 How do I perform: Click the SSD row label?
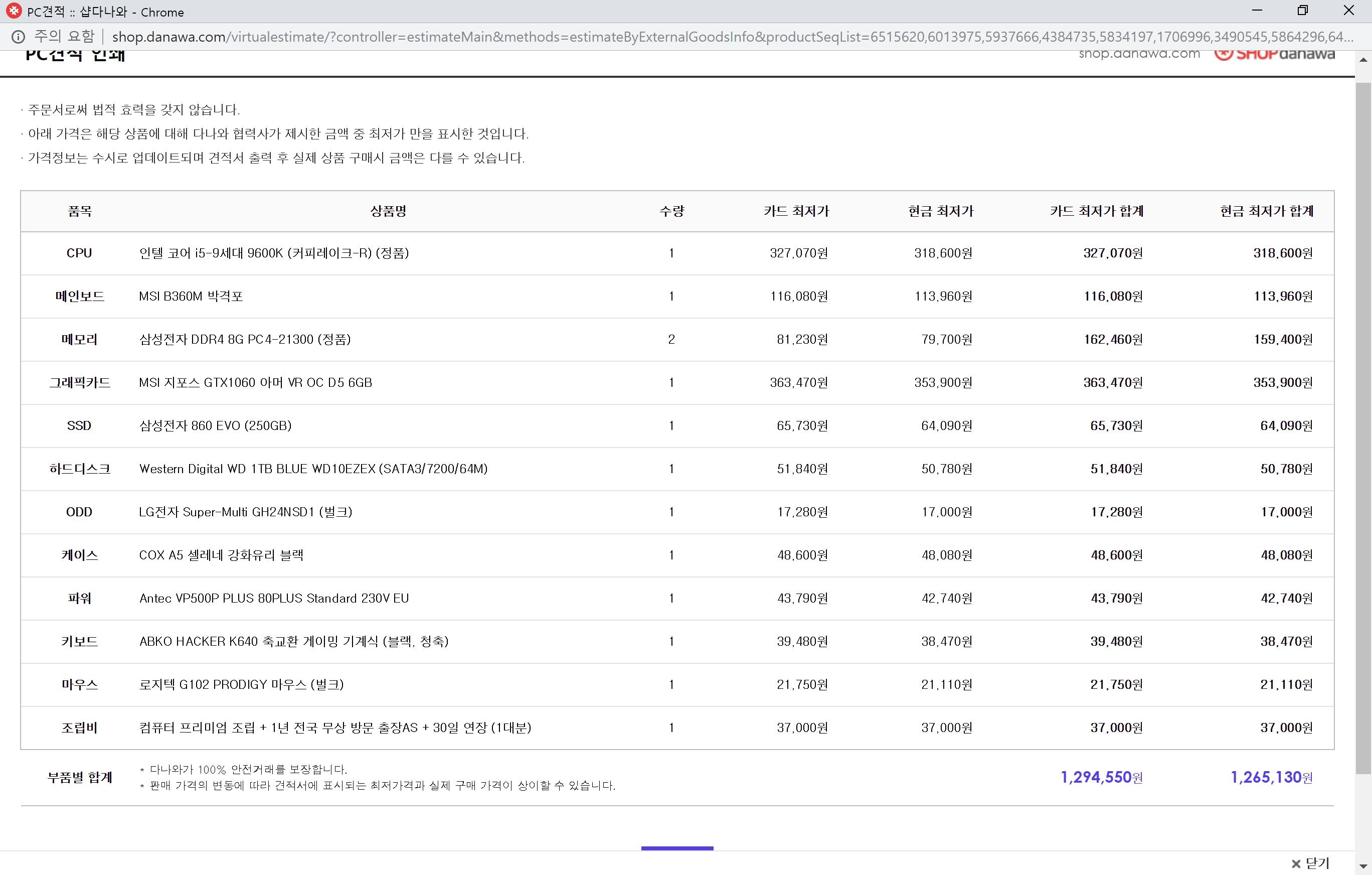(x=79, y=426)
